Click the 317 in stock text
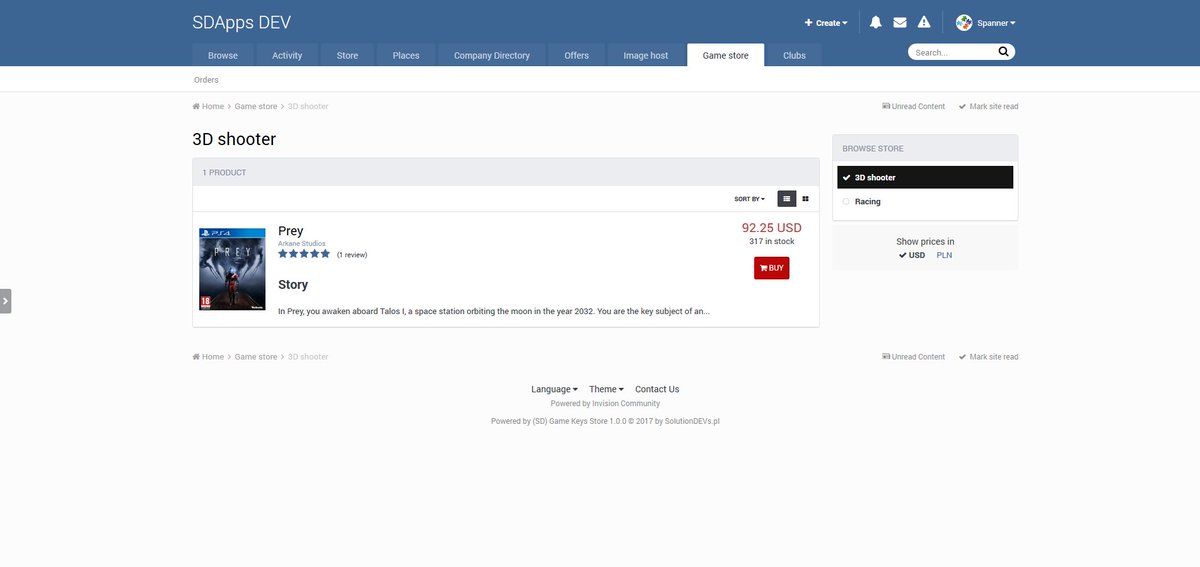 coord(771,241)
